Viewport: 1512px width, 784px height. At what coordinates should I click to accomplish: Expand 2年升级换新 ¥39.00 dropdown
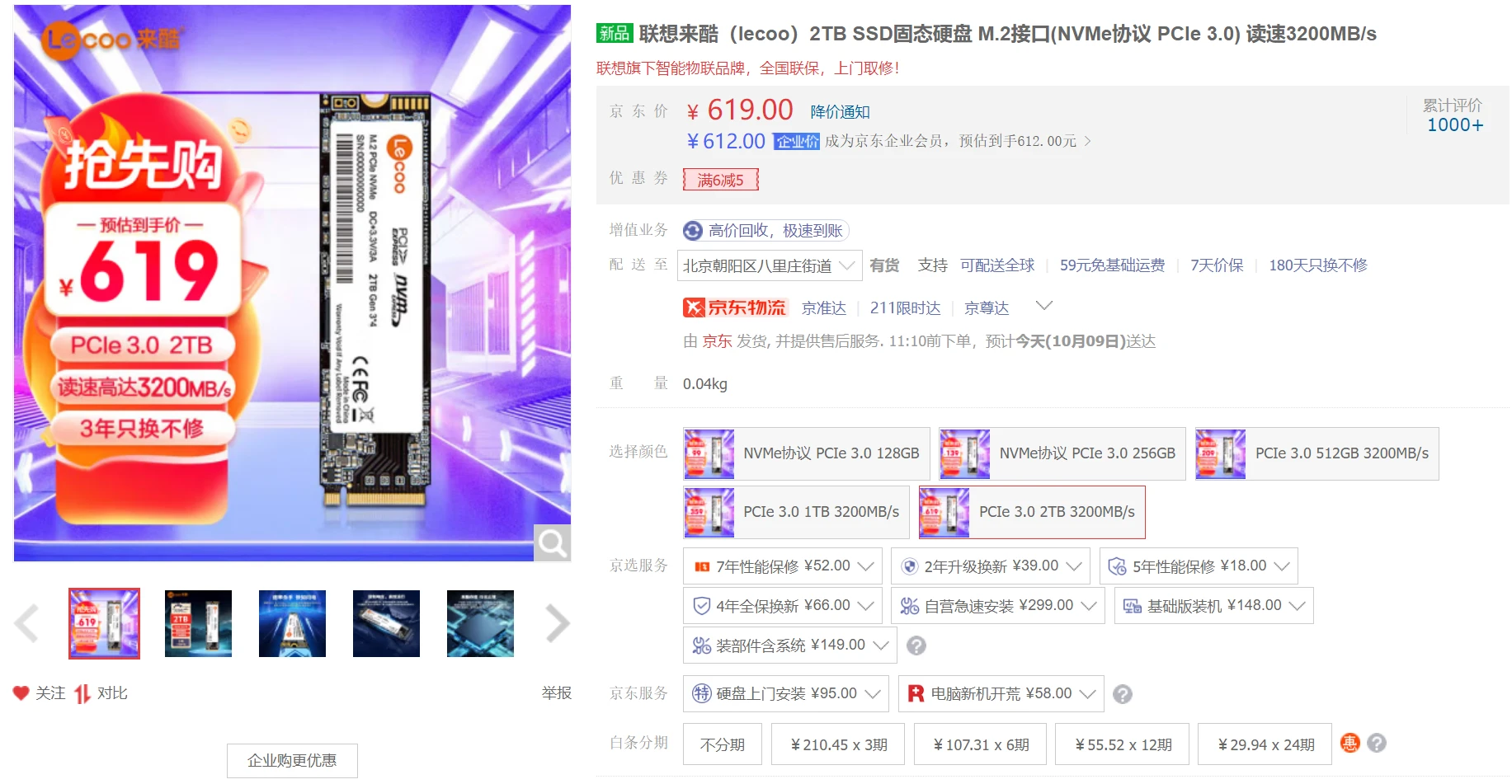point(990,566)
